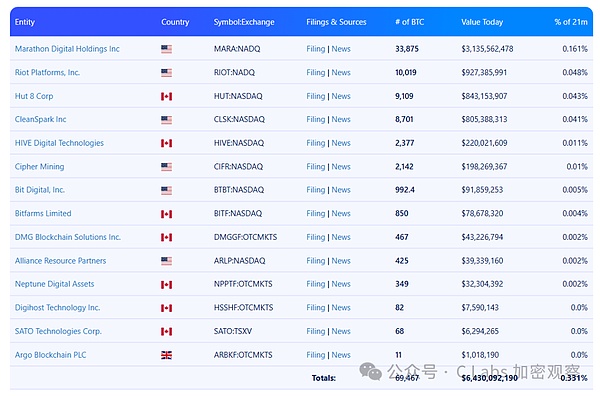Open the Hut 8 Corp entity link
The height and width of the screenshot is (396, 600).
[34, 96]
